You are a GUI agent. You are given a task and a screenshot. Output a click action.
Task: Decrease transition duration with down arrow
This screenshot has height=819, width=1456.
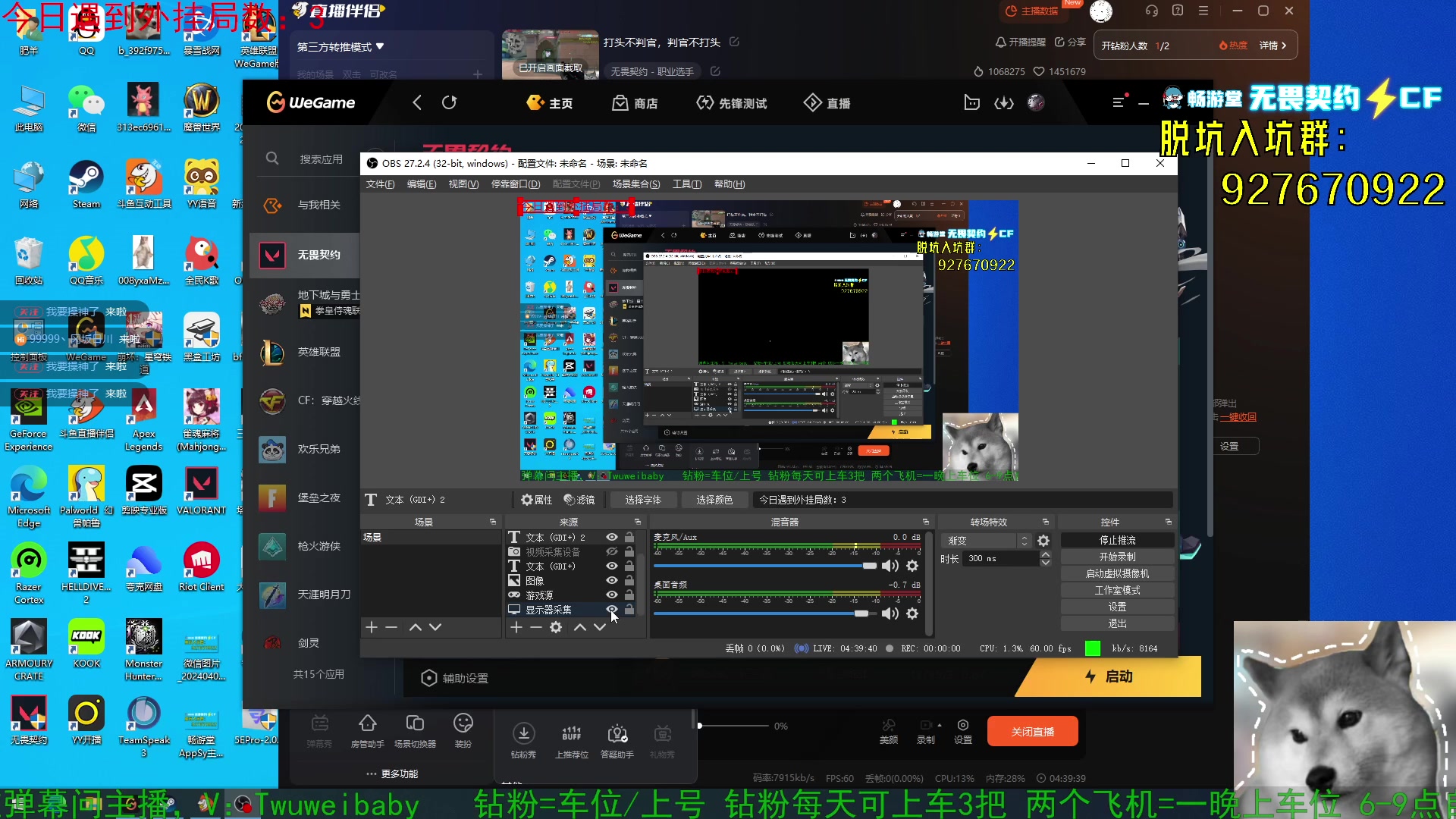click(x=1046, y=563)
